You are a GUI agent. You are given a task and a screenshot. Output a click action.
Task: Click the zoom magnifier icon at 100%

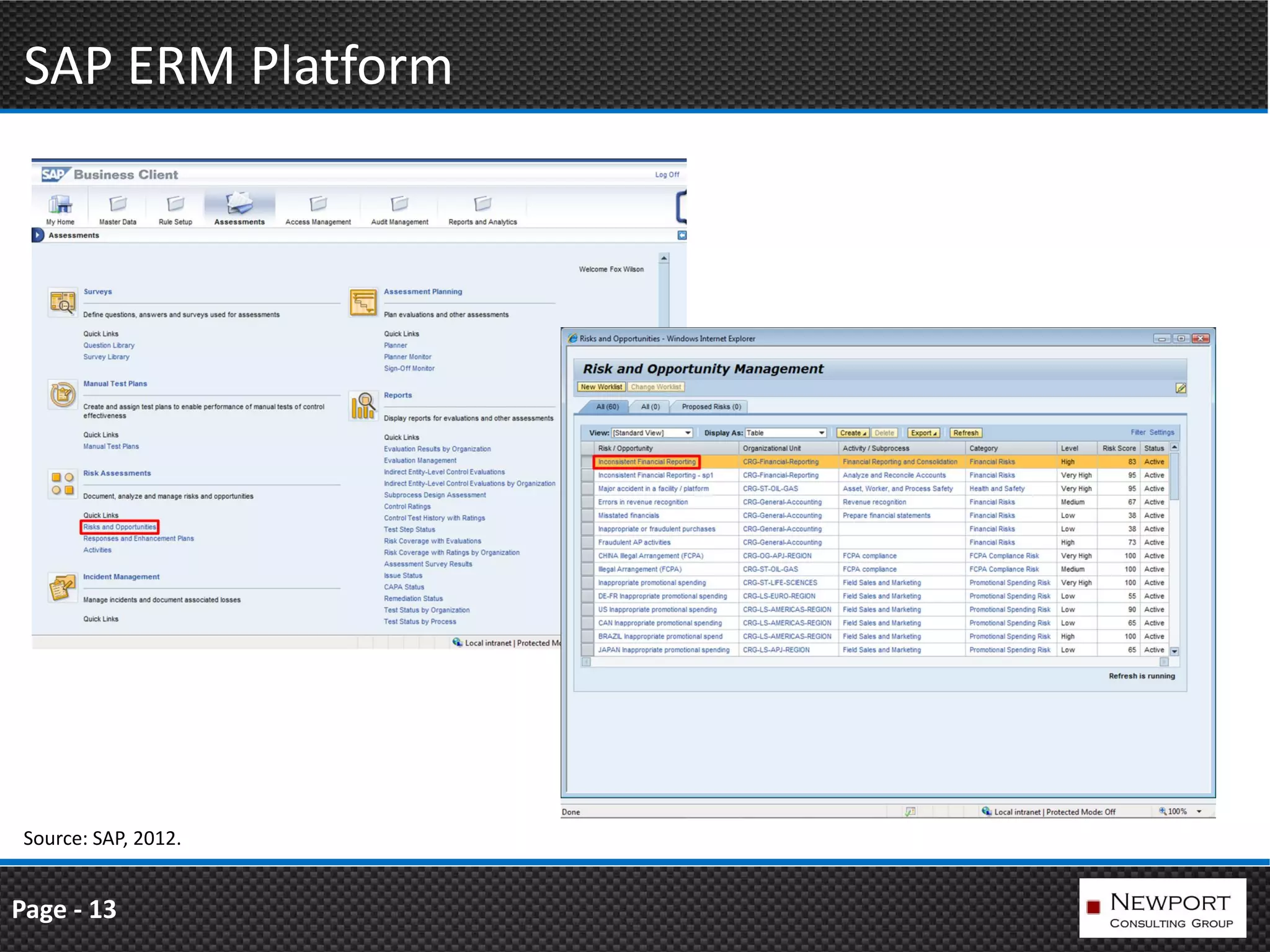(1163, 811)
